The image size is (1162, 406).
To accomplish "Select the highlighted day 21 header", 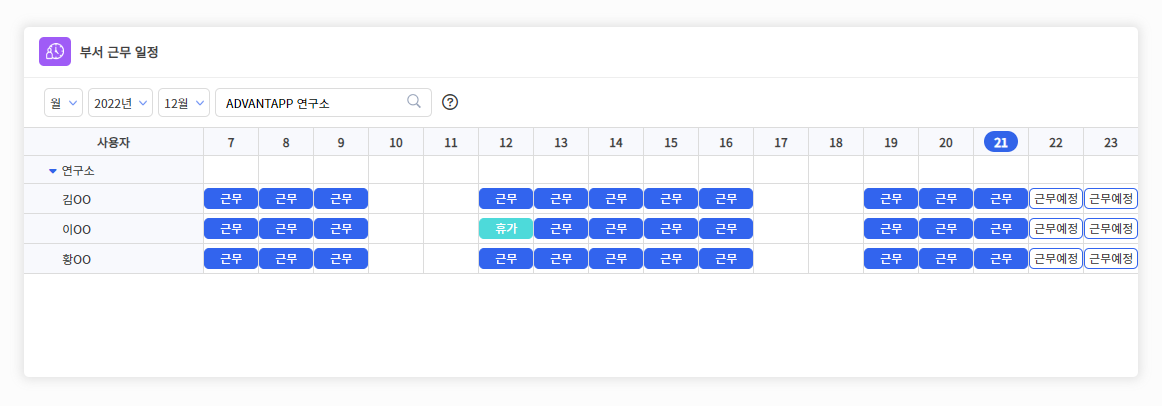I will pyautogui.click(x=1000, y=142).
